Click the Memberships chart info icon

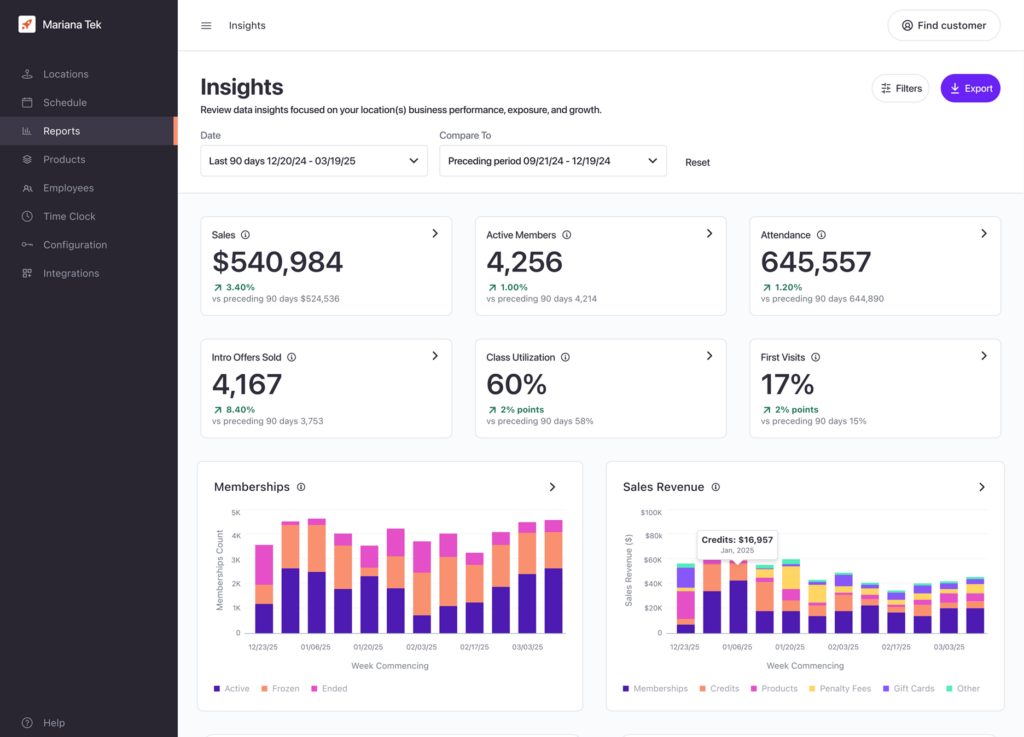pyautogui.click(x=301, y=487)
